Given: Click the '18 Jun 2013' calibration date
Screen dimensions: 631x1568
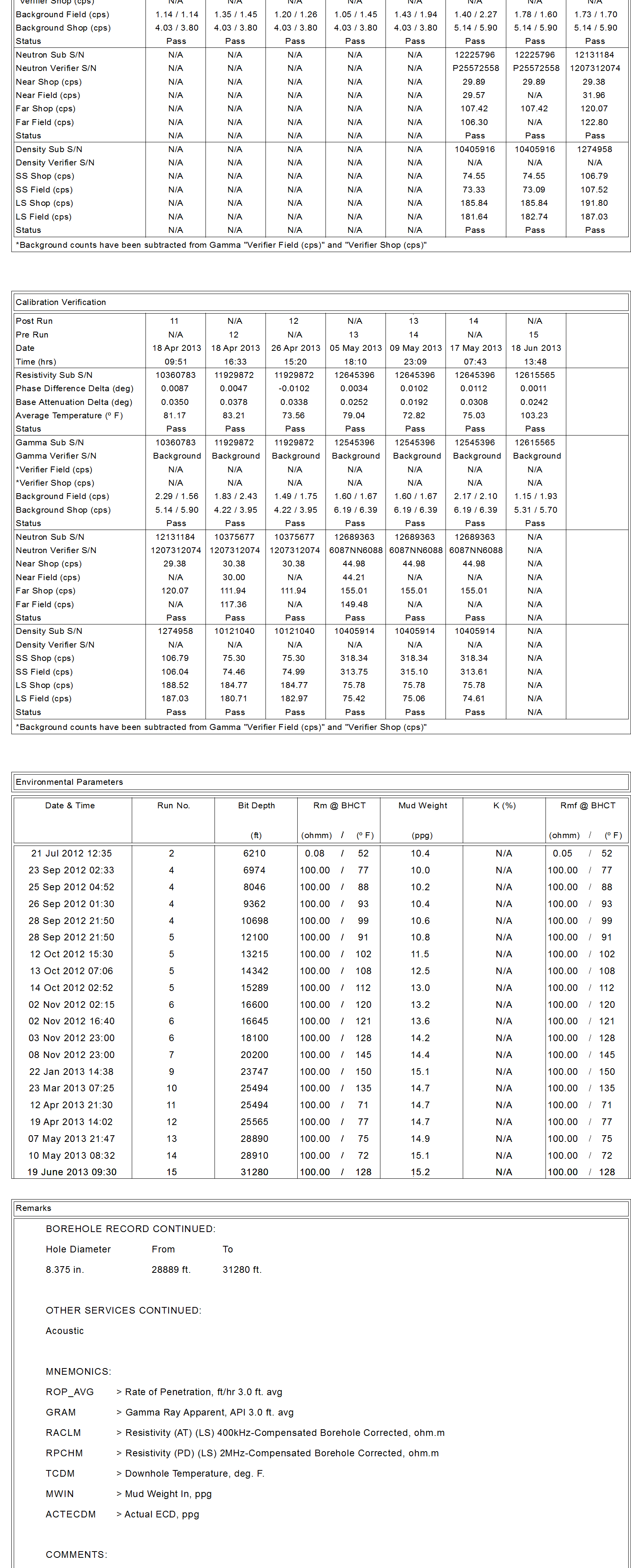Looking at the screenshot, I should (x=536, y=348).
